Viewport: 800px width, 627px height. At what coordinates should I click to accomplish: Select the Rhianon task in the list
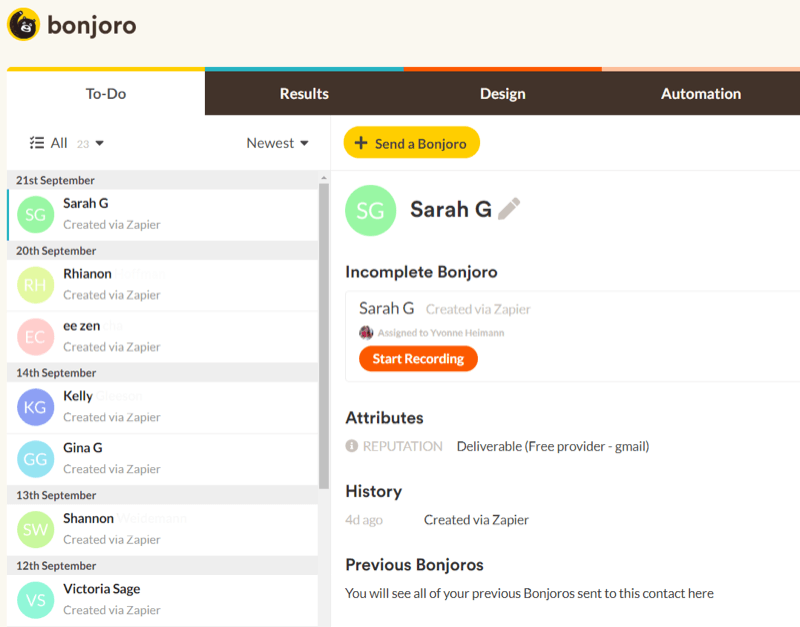(163, 285)
